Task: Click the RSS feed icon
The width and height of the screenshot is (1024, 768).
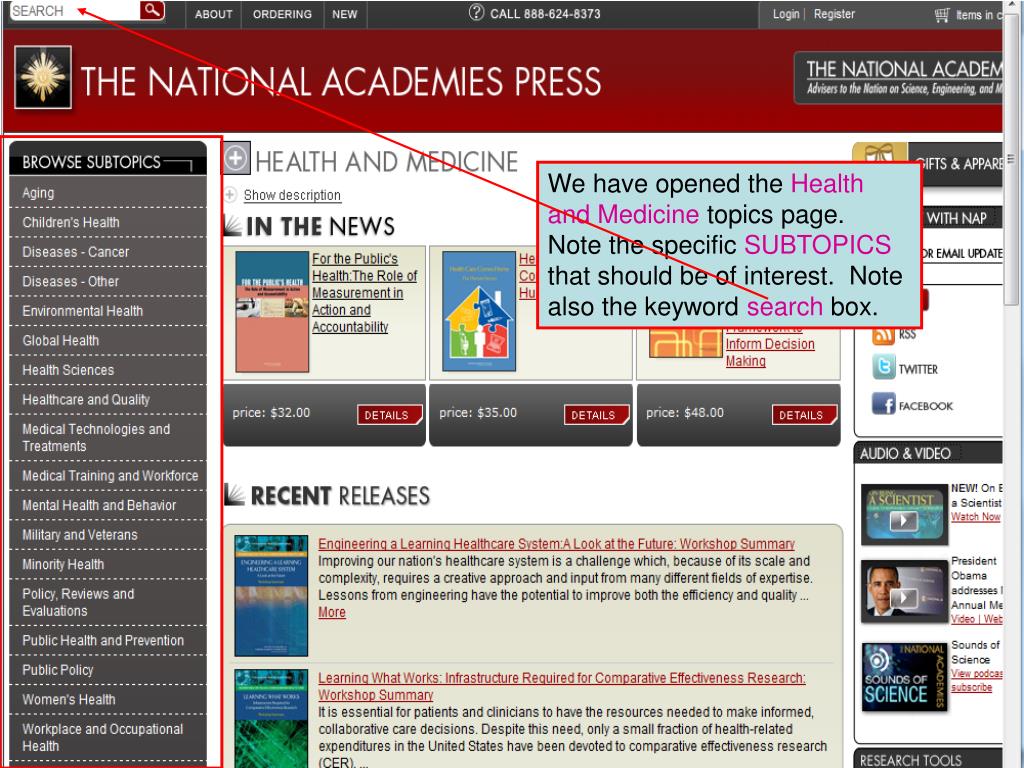Action: coord(883,334)
